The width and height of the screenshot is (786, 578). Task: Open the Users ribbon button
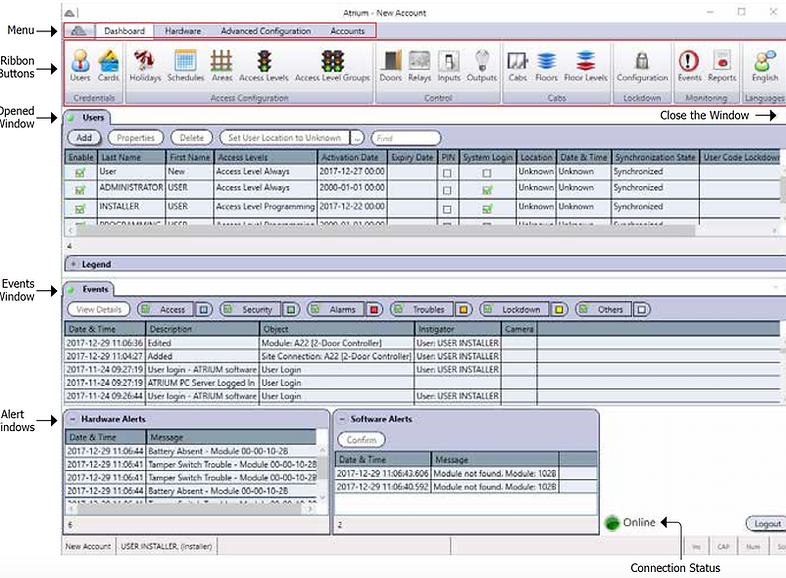click(80, 66)
